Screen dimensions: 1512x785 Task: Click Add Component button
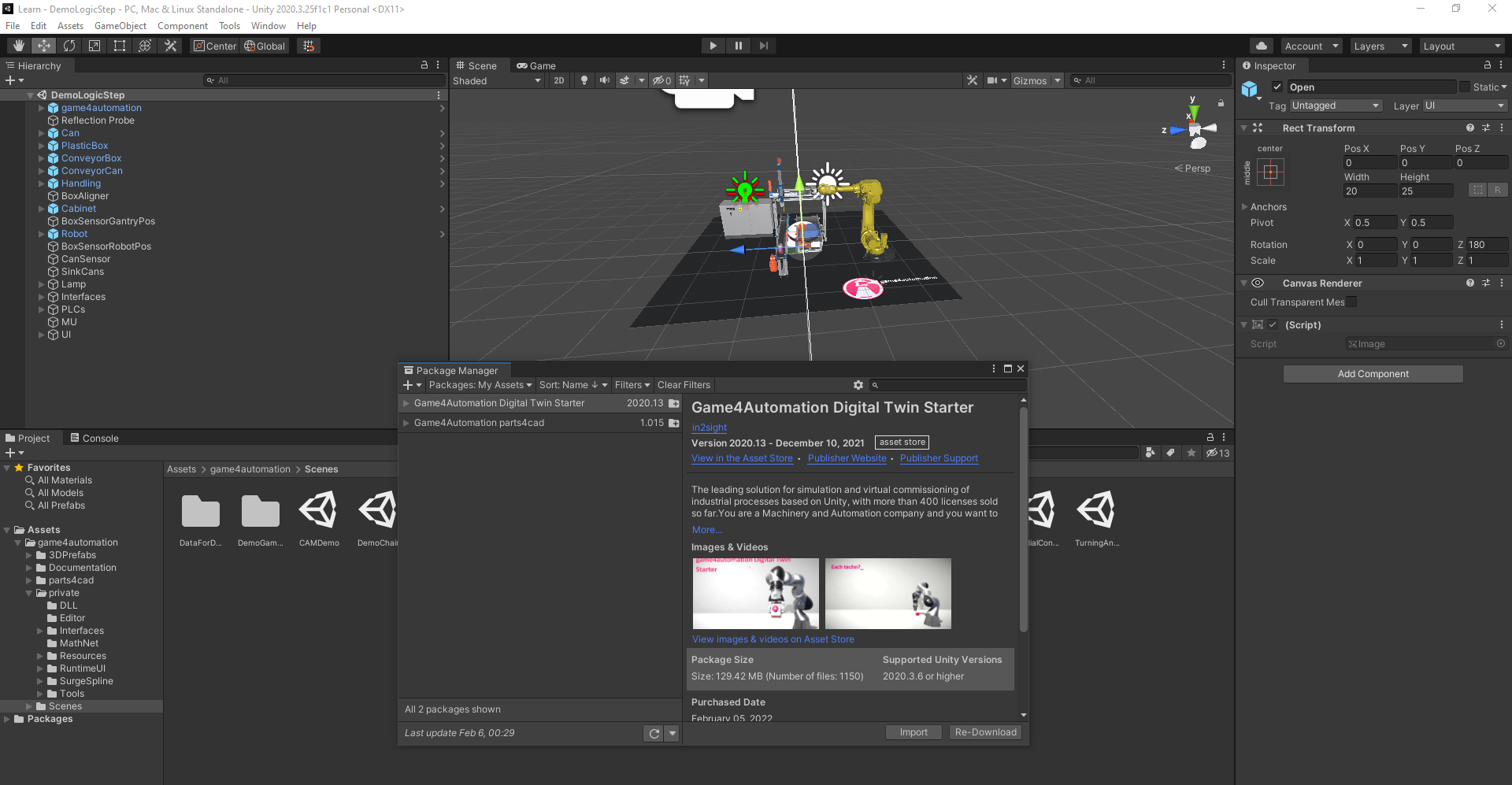tap(1373, 374)
